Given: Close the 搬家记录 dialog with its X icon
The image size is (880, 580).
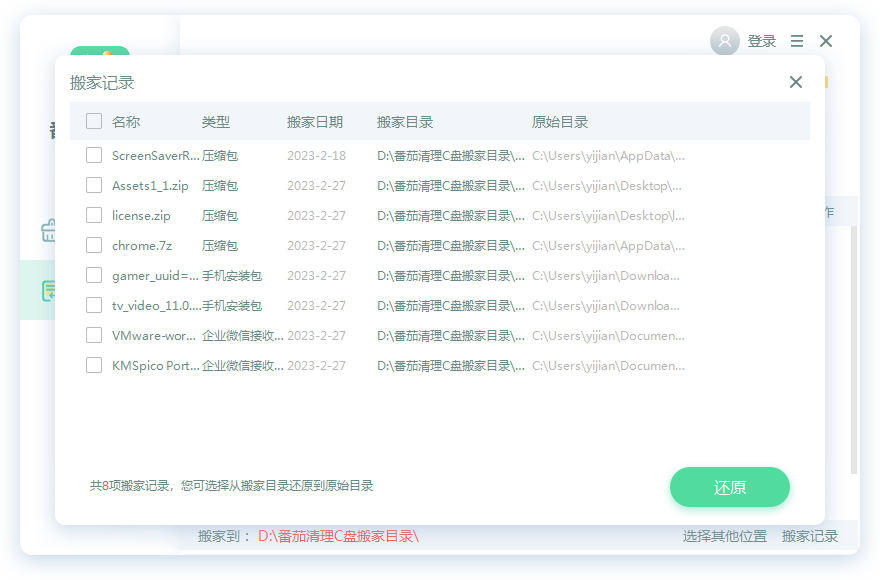Looking at the screenshot, I should click(x=795, y=82).
